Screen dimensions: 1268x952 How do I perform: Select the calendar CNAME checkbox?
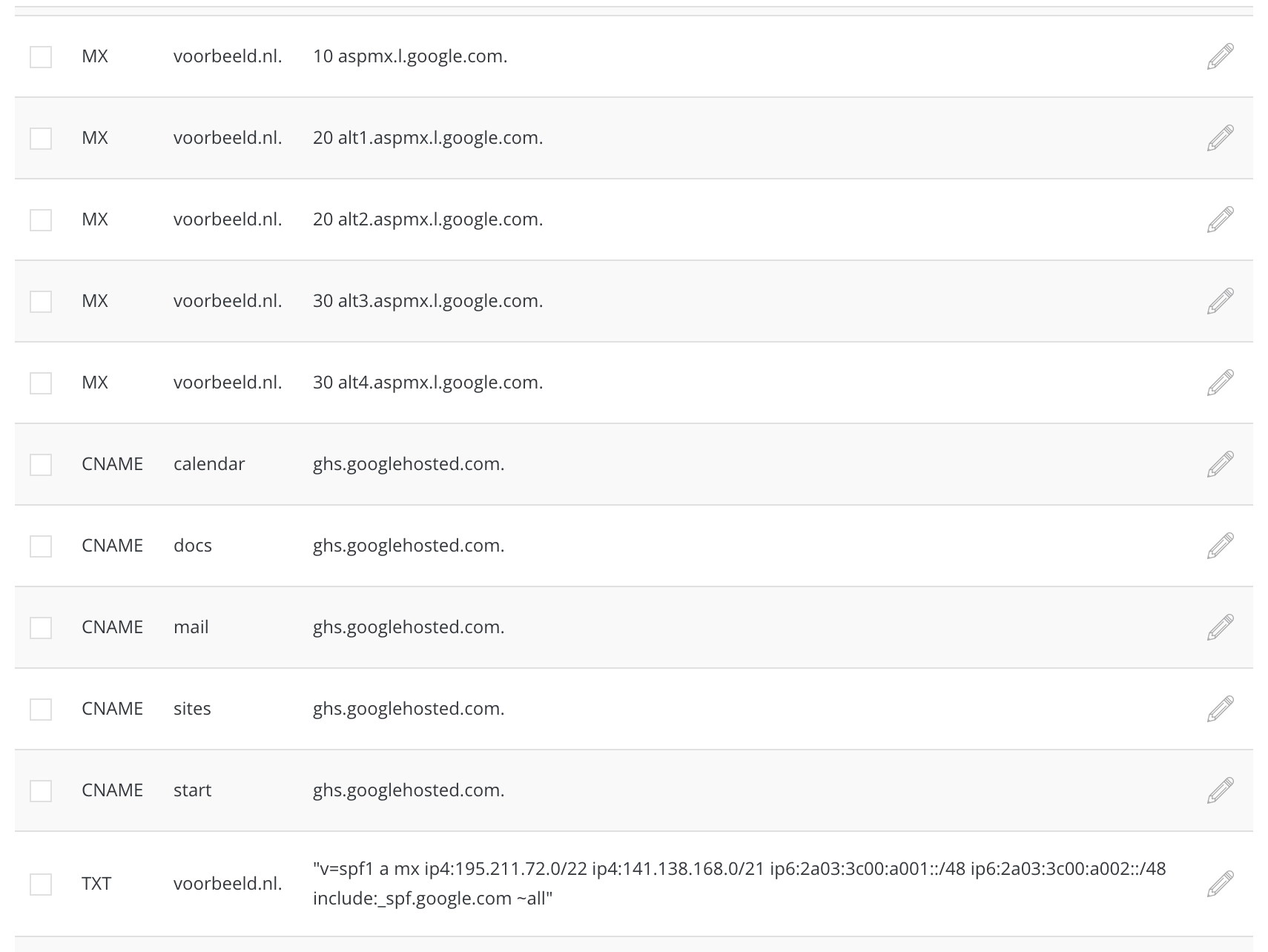pyautogui.click(x=40, y=463)
